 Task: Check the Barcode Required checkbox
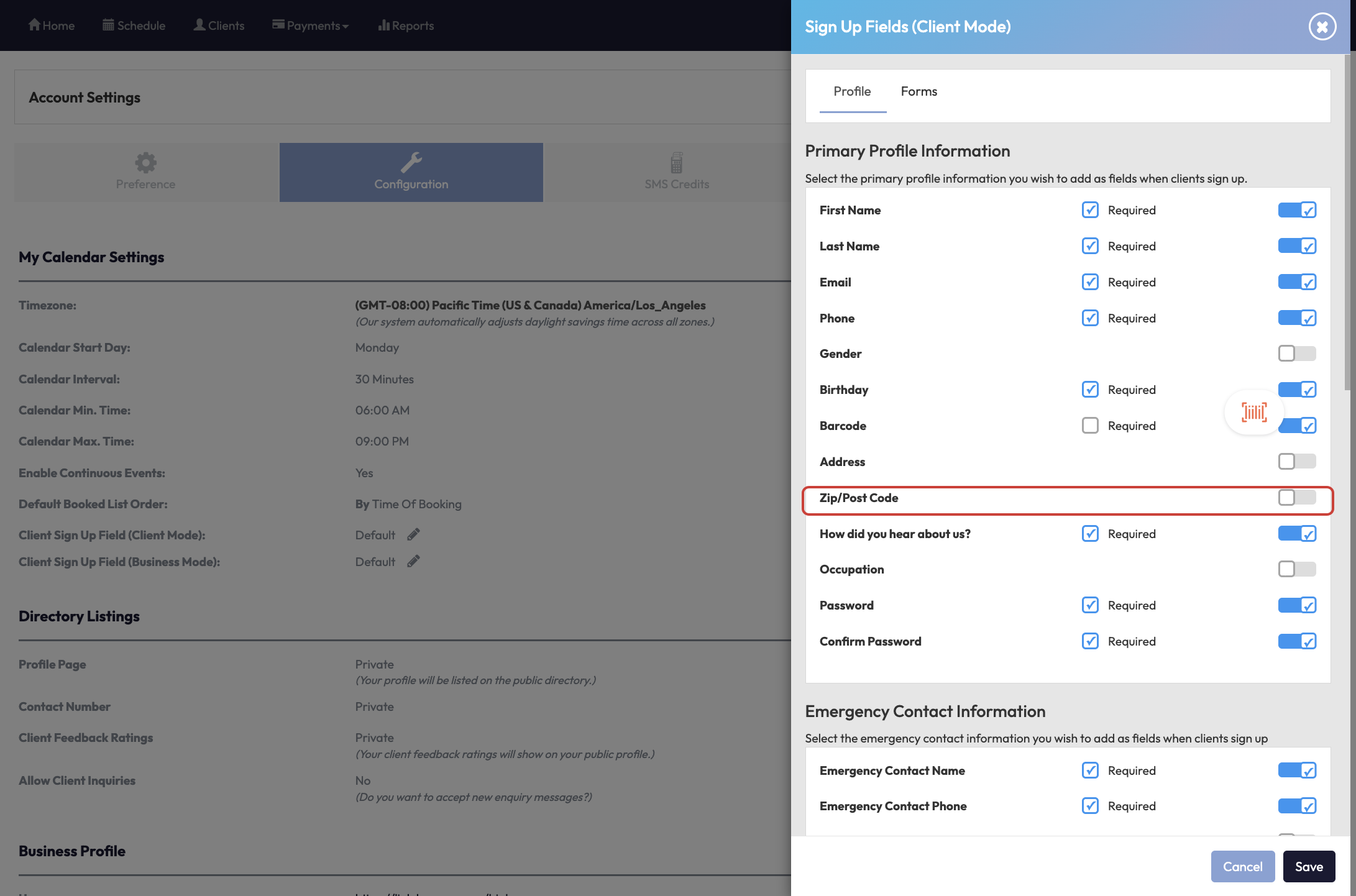click(x=1090, y=426)
